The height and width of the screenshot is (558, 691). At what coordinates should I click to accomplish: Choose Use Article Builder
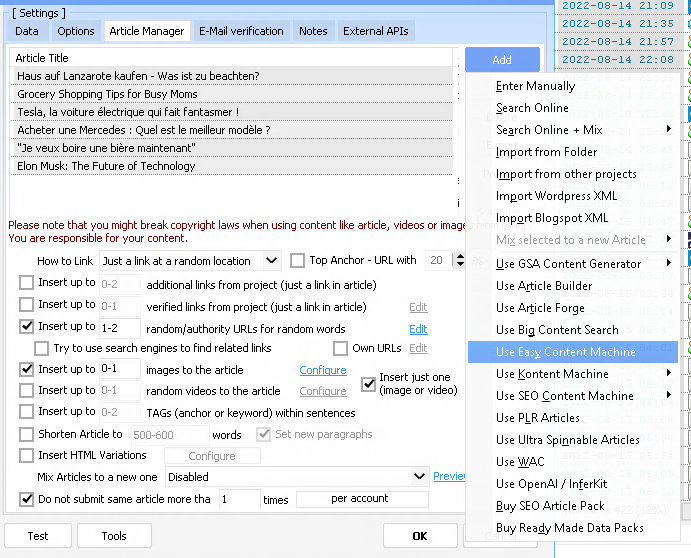pos(544,286)
